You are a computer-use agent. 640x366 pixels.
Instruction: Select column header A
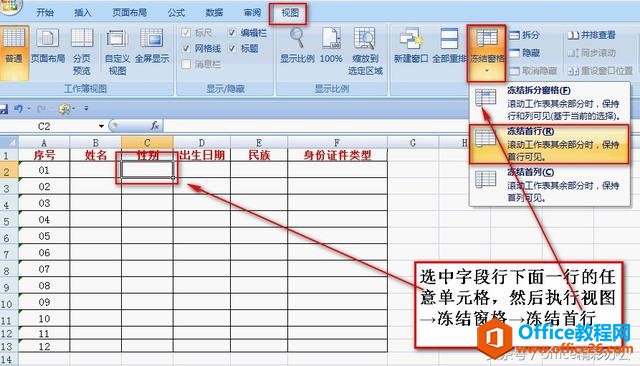44,142
